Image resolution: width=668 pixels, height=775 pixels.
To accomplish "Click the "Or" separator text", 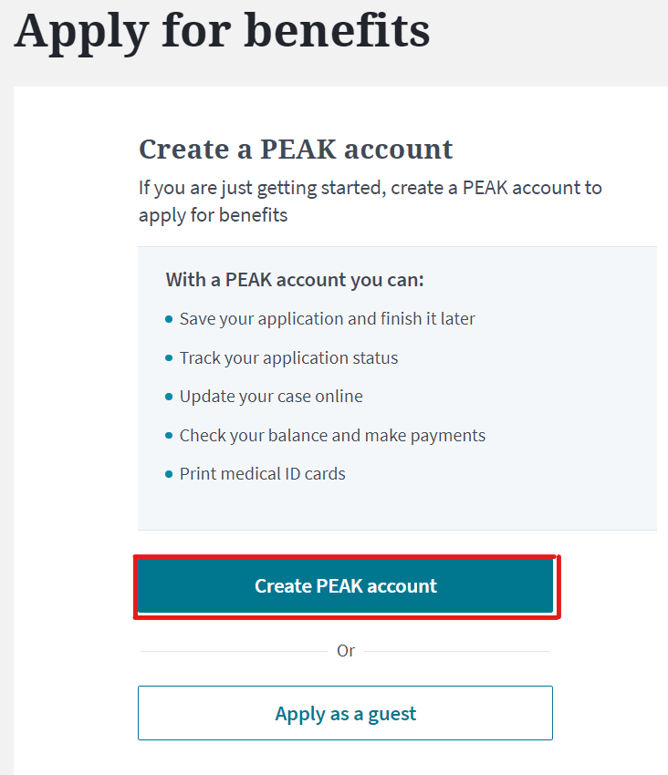I will 345,651.
